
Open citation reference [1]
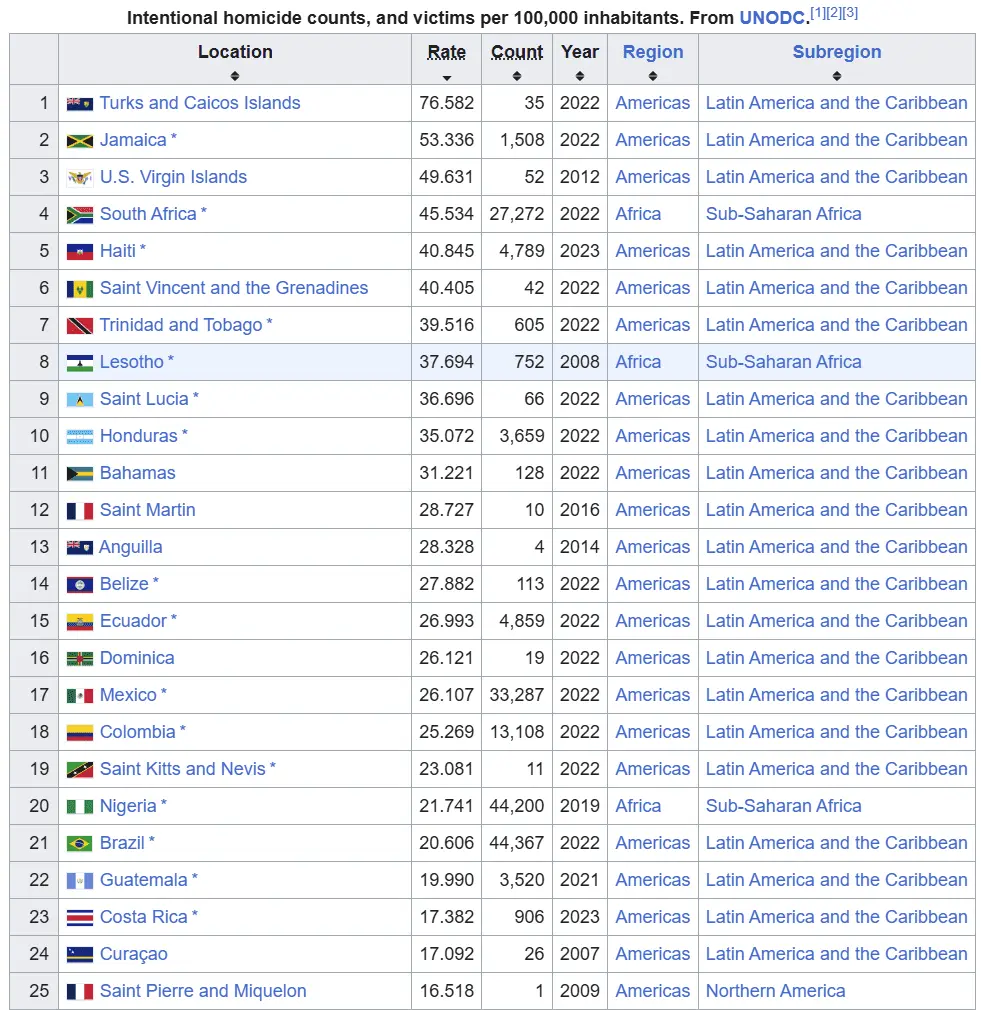tap(818, 13)
